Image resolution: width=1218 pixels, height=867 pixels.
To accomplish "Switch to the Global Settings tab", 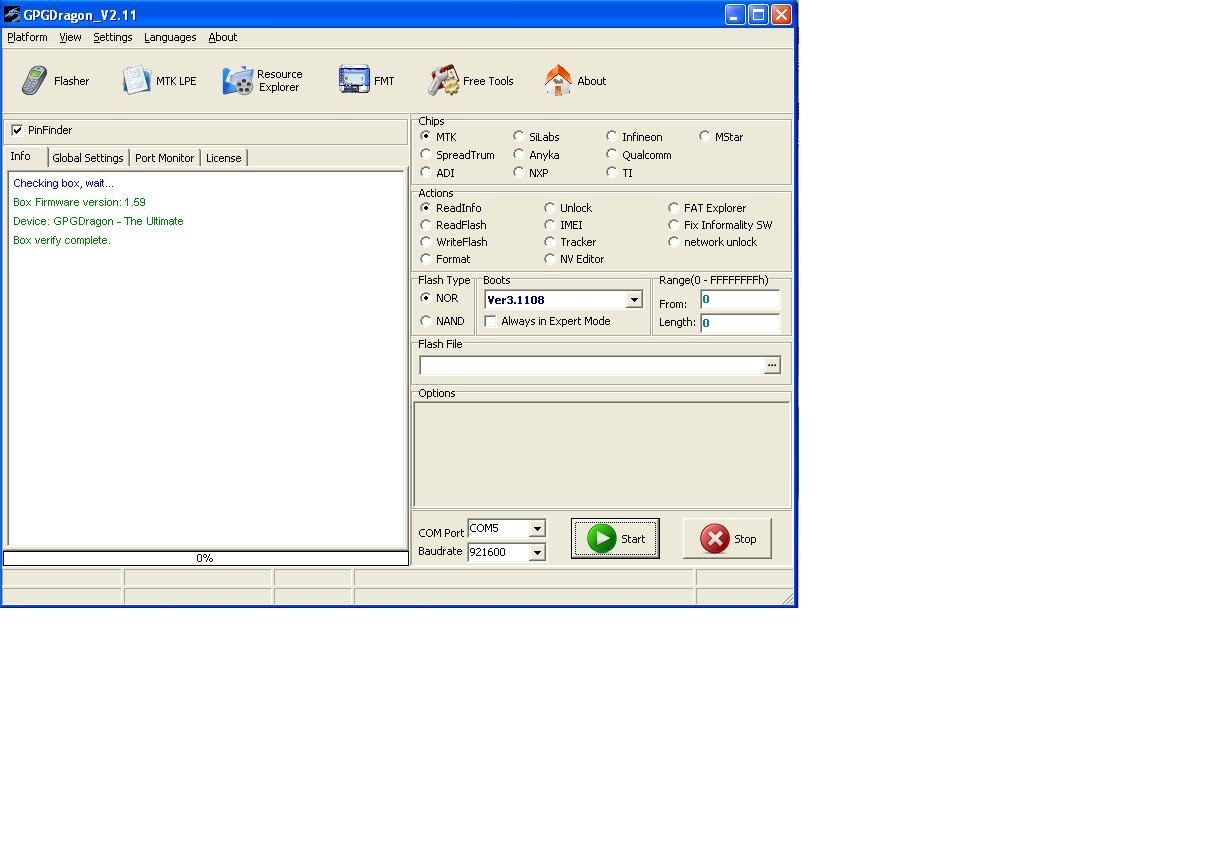I will tap(88, 158).
